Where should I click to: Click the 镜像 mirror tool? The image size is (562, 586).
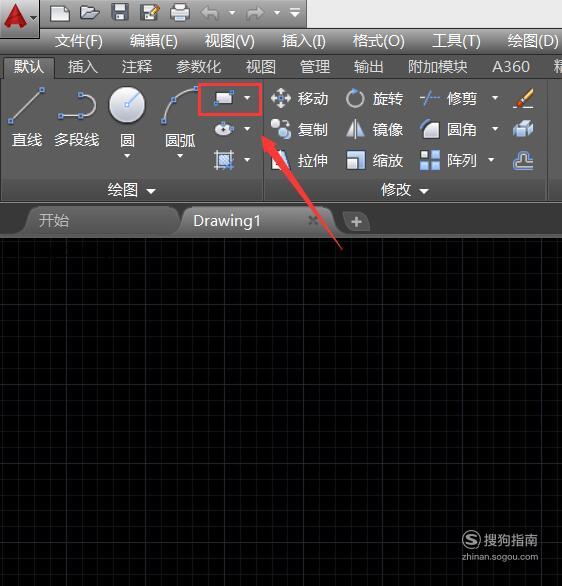[x=374, y=130]
